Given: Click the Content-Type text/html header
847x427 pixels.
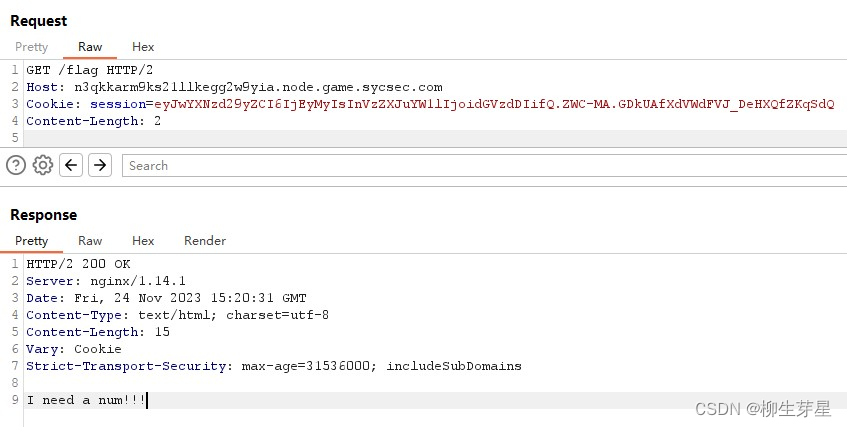Looking at the screenshot, I should point(177,315).
